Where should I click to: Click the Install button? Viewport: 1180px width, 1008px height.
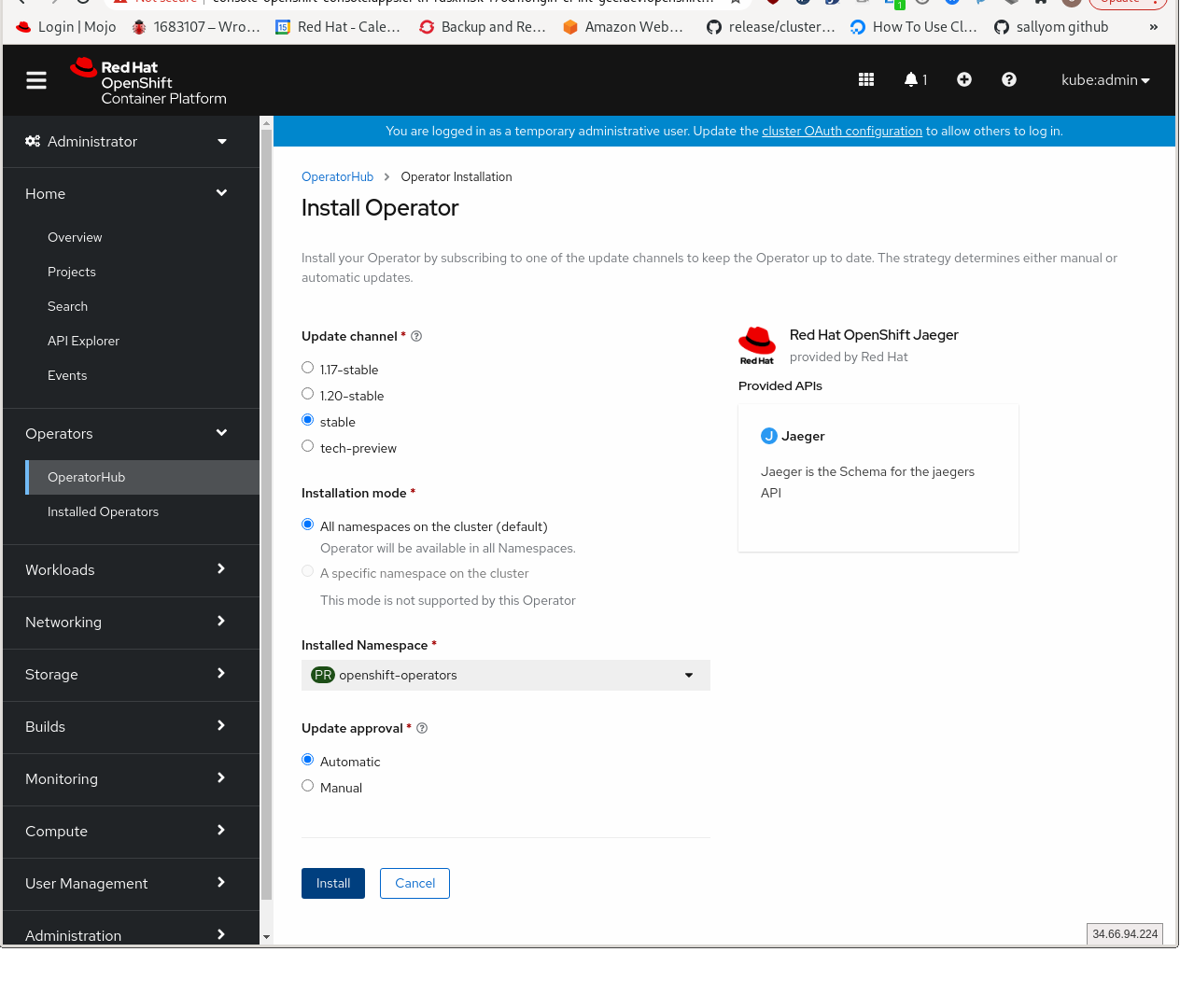coord(333,883)
